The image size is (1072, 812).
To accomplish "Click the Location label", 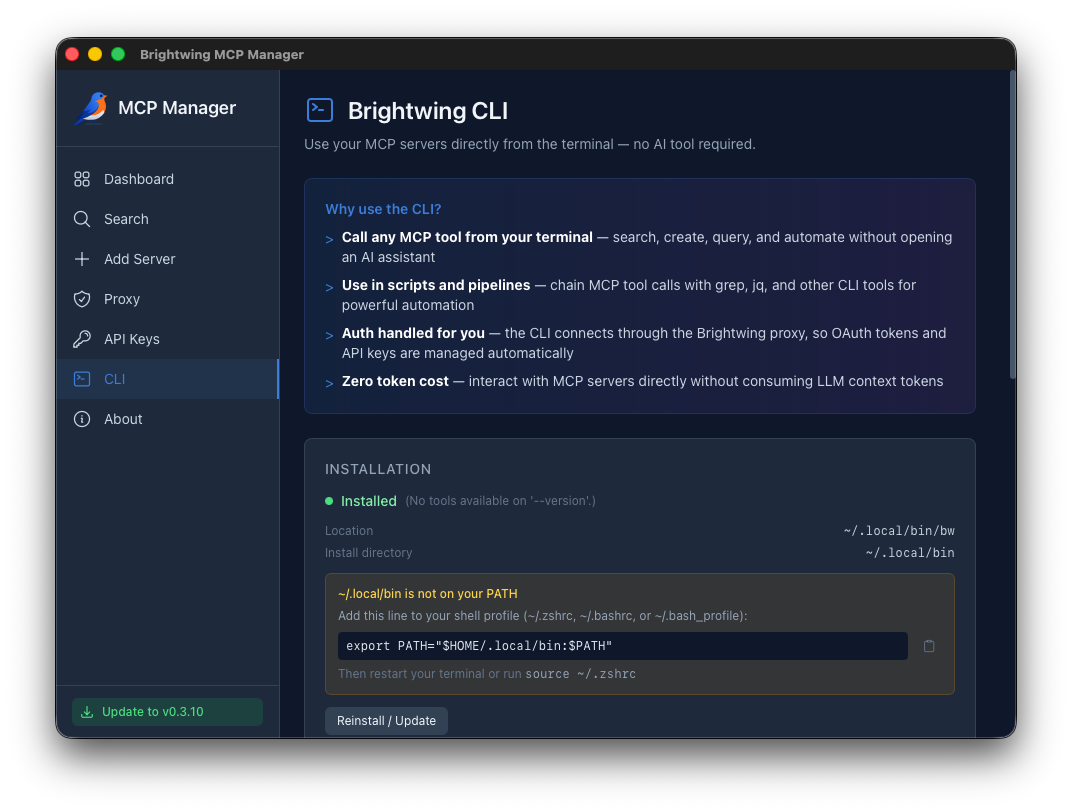I will (349, 531).
